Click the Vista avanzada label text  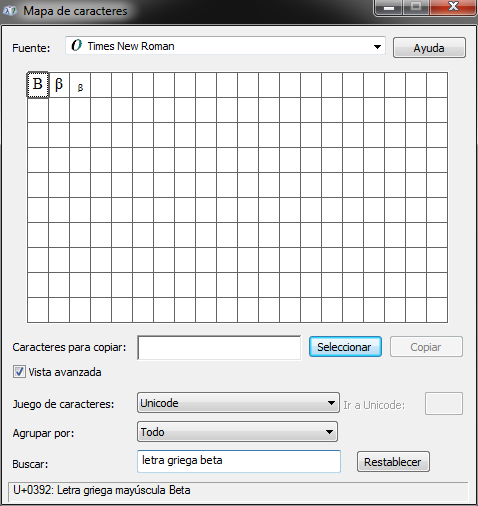click(65, 372)
